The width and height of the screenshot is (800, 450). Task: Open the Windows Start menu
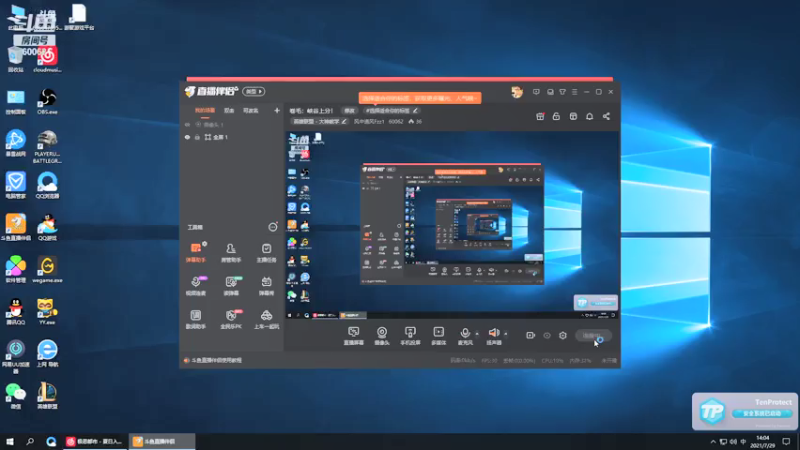(x=10, y=441)
